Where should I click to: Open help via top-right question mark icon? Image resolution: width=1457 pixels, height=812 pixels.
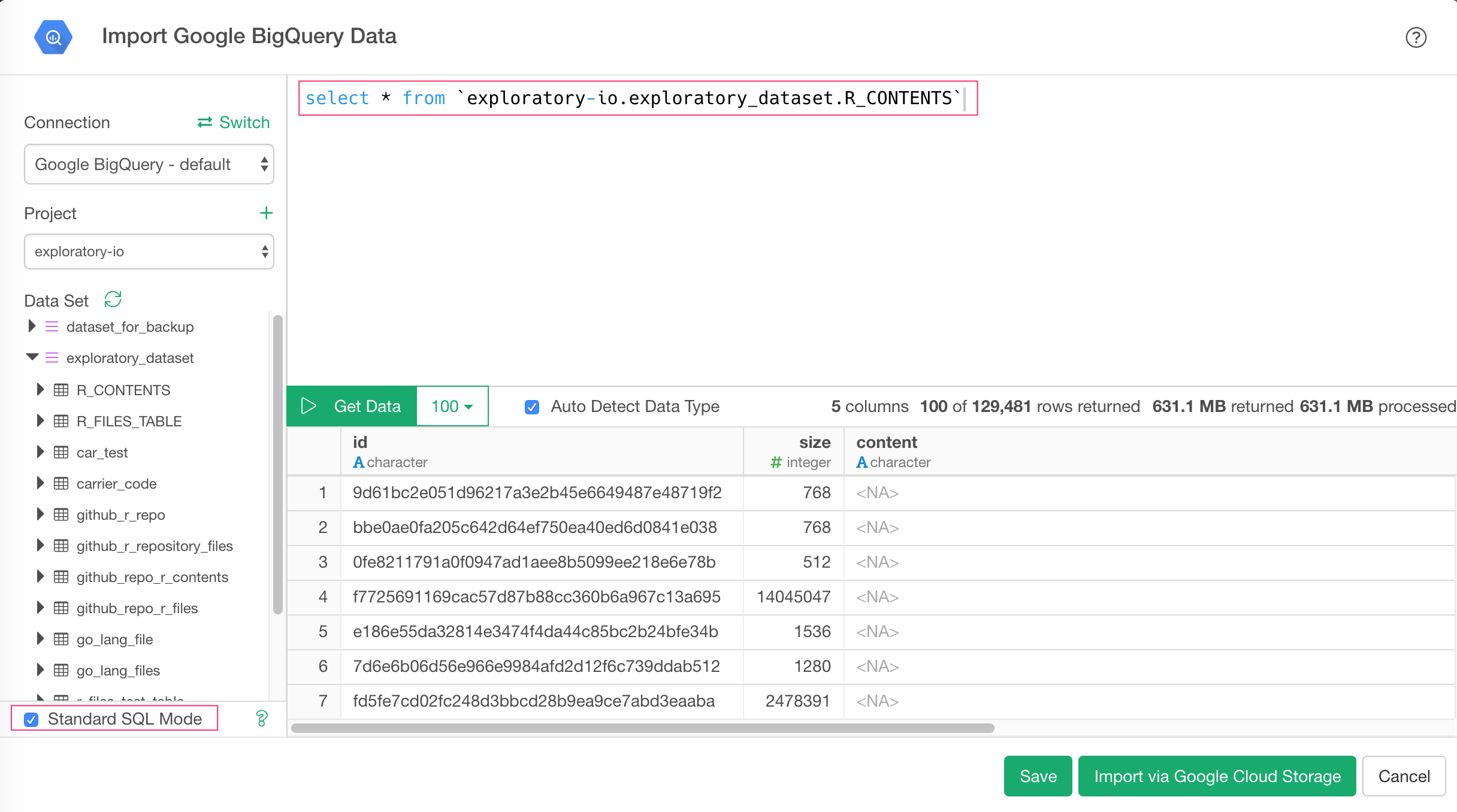1416,38
